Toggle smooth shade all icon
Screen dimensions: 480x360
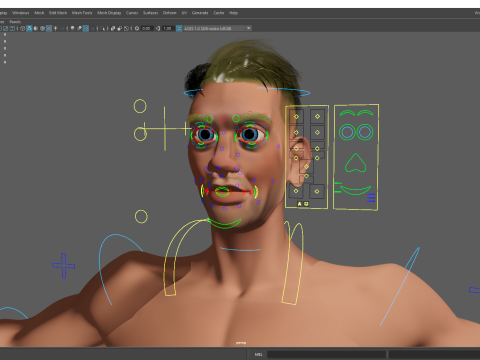[x=29, y=28]
